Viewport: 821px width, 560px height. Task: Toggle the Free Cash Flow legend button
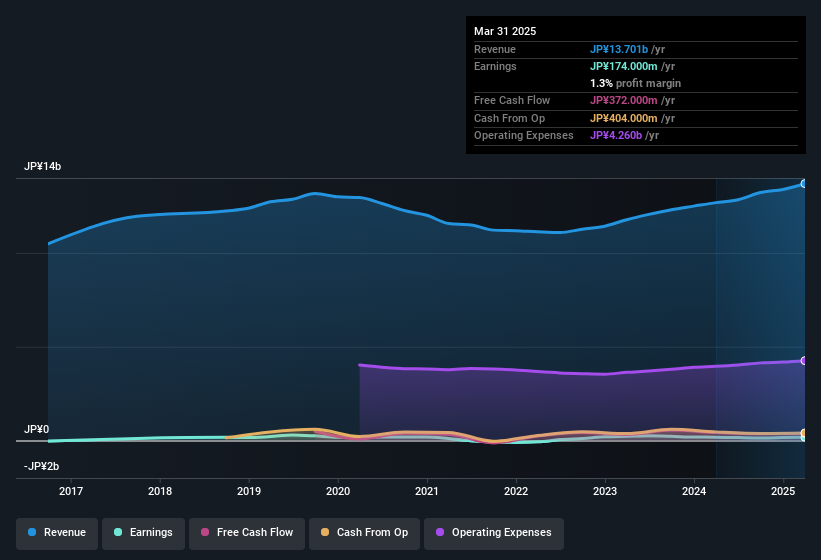coord(247,533)
